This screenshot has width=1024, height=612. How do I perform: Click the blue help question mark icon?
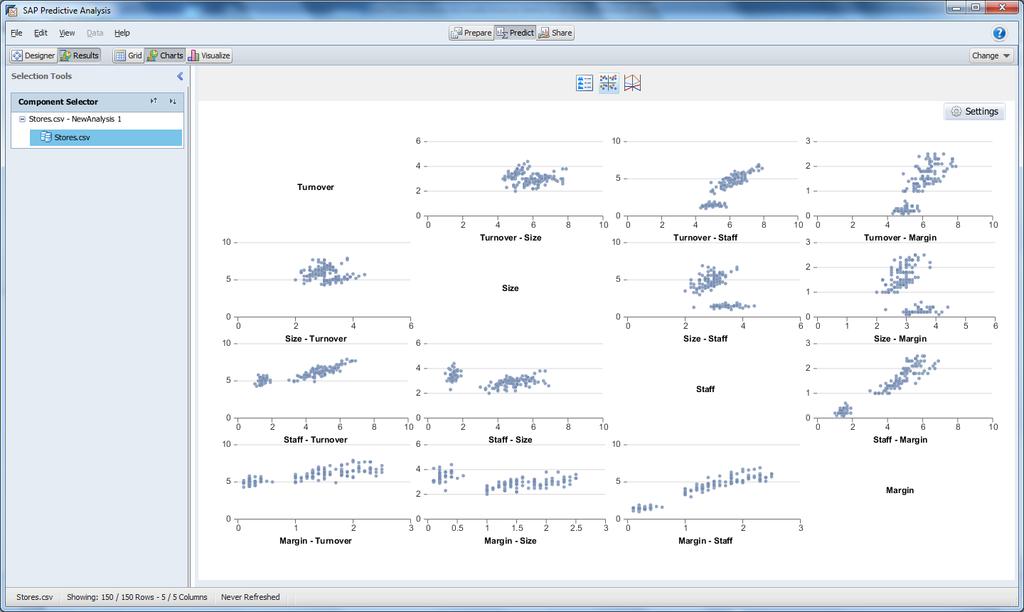(999, 33)
